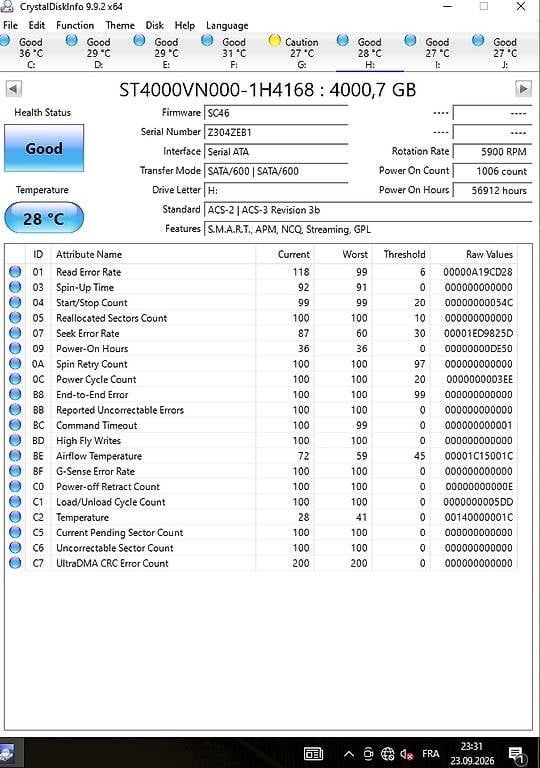Click the 28 °C temperature button
The height and width of the screenshot is (768, 540).
(x=44, y=218)
